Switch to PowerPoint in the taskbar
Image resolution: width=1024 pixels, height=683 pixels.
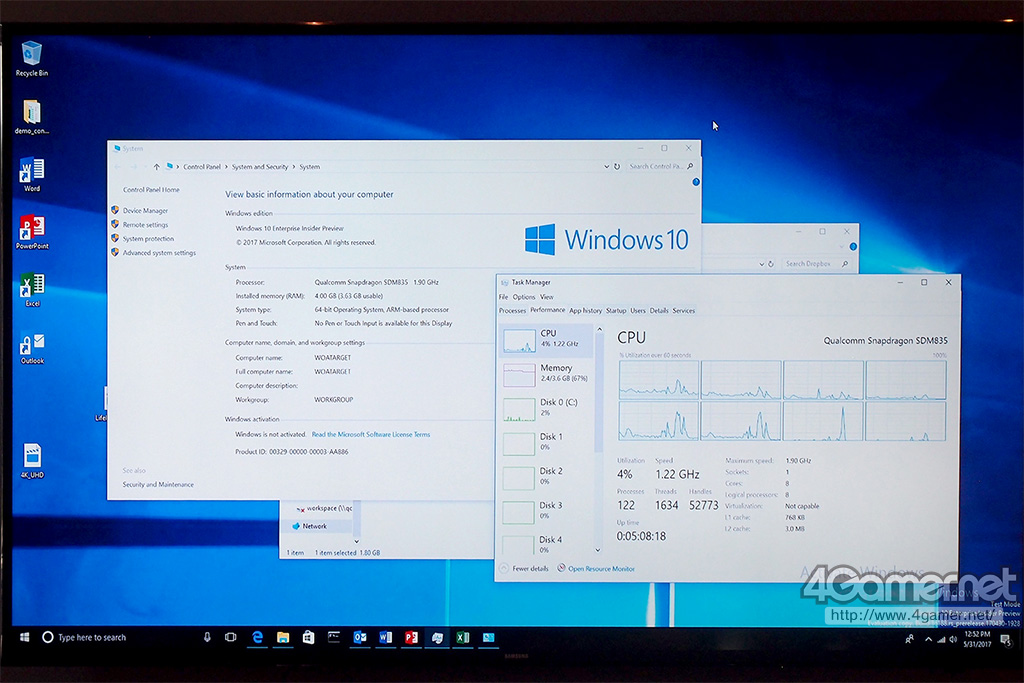(411, 637)
